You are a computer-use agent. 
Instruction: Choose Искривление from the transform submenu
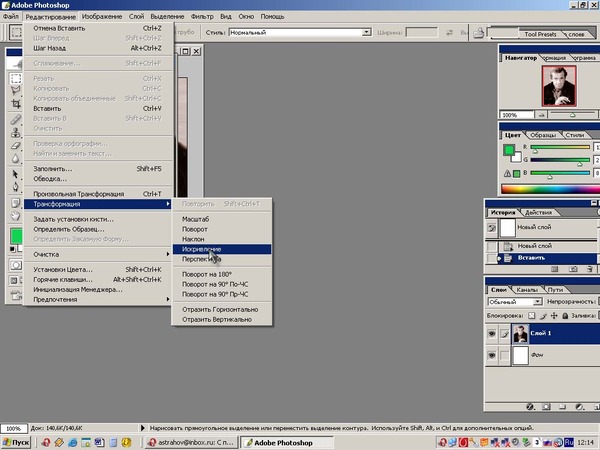(222, 249)
